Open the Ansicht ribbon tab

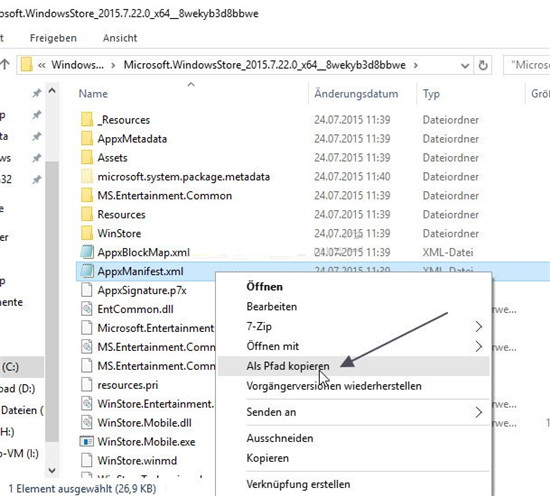[x=120, y=38]
